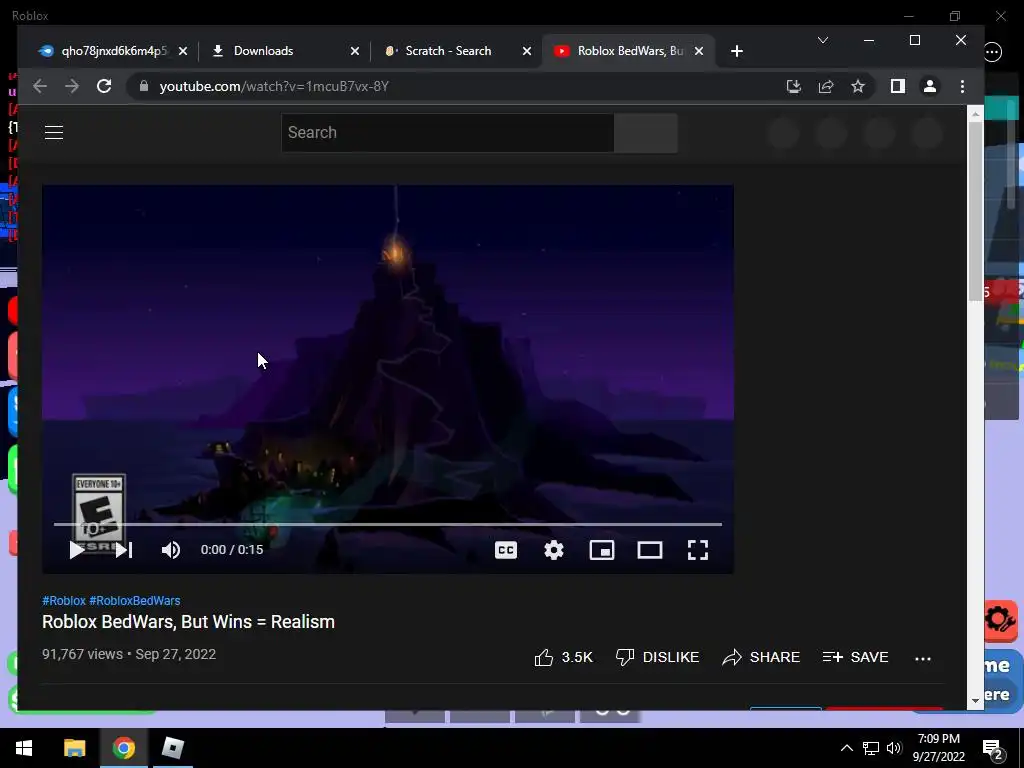Like the video with 3.5K likes

[x=564, y=657]
